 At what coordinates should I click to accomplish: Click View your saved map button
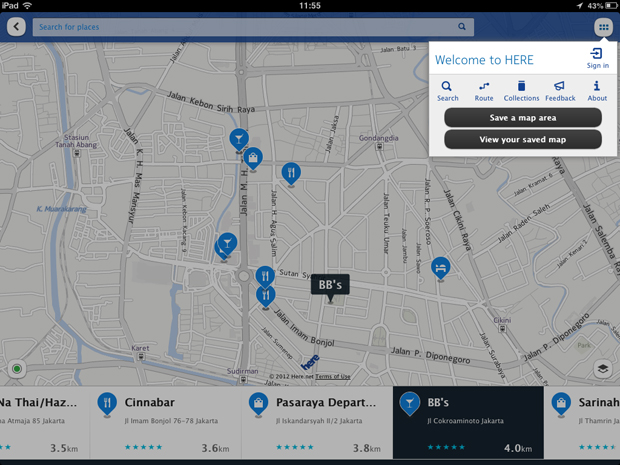[x=523, y=139]
